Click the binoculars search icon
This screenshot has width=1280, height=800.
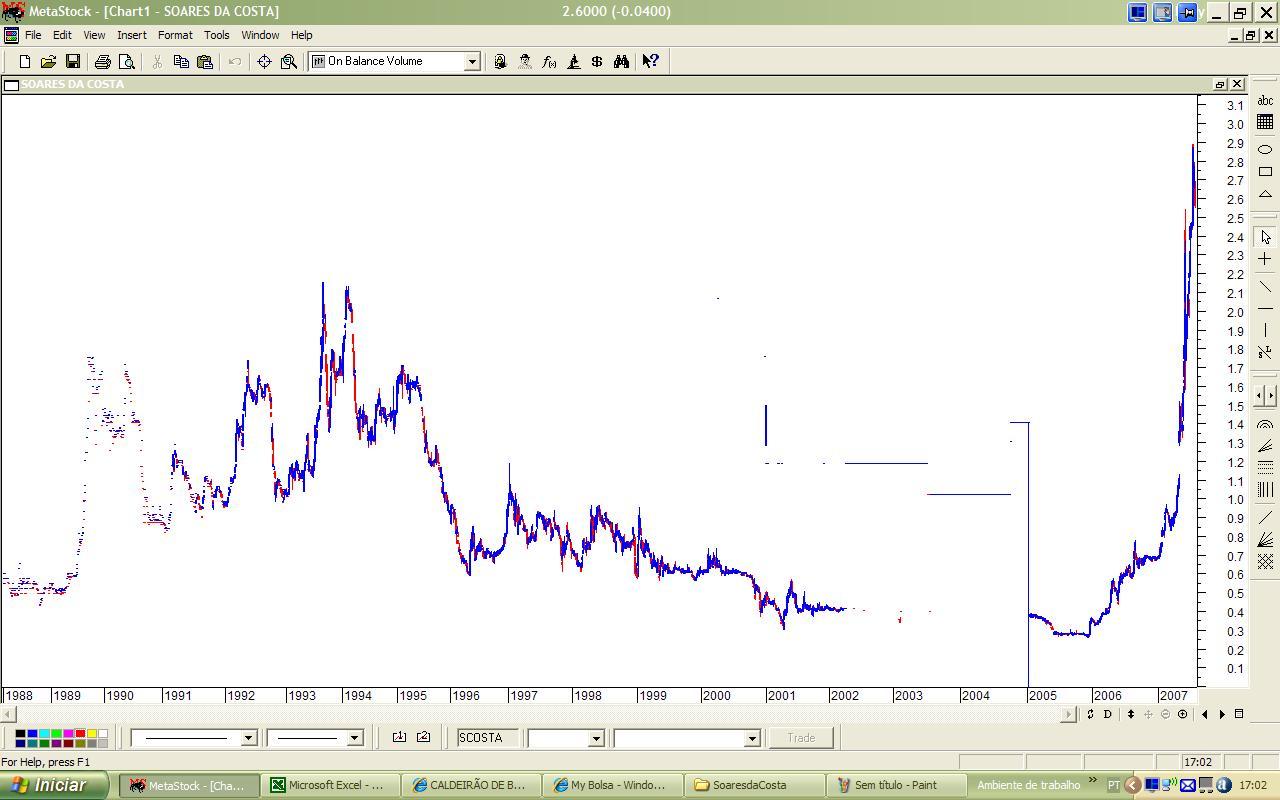pos(621,61)
